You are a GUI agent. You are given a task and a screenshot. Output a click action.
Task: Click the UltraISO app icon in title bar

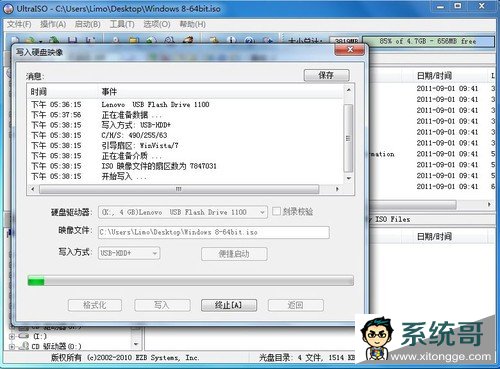pos(8,9)
